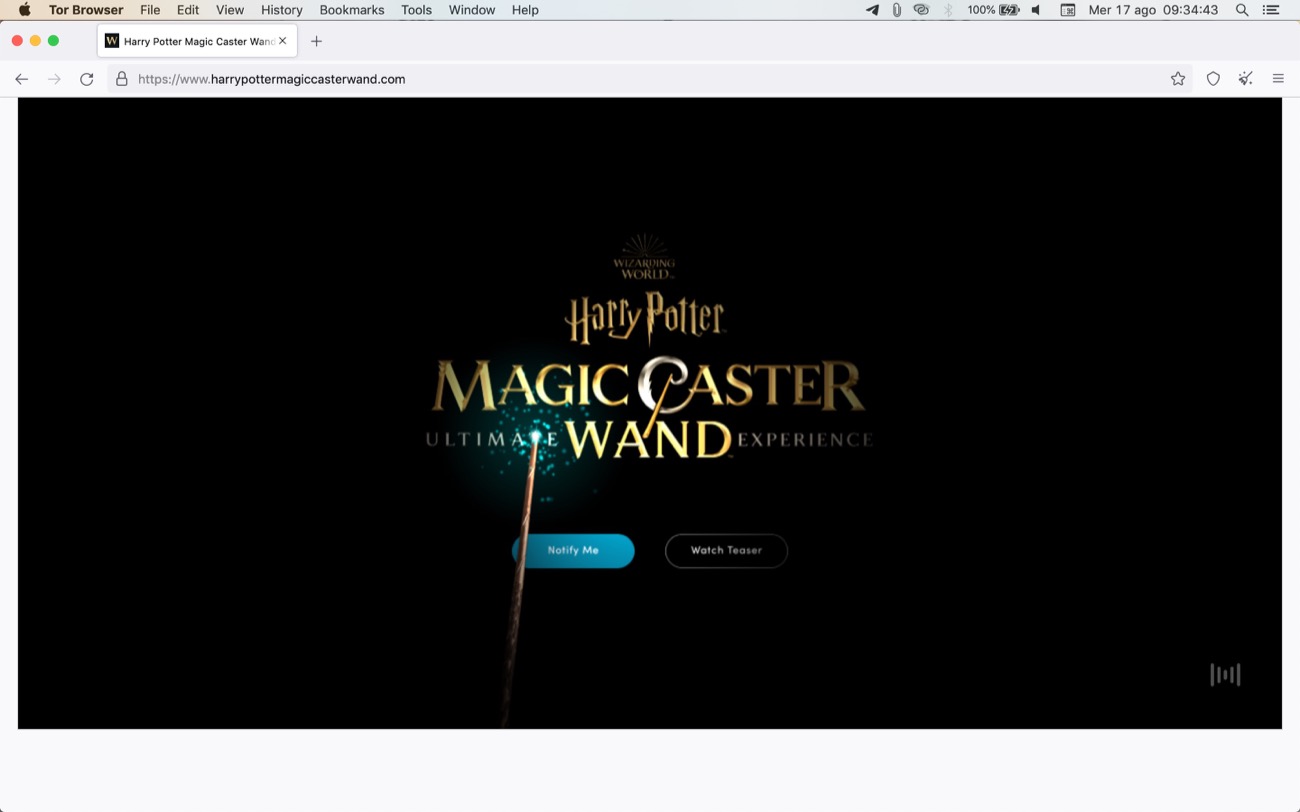Expand the Notification Center list icon

pos(1271,10)
